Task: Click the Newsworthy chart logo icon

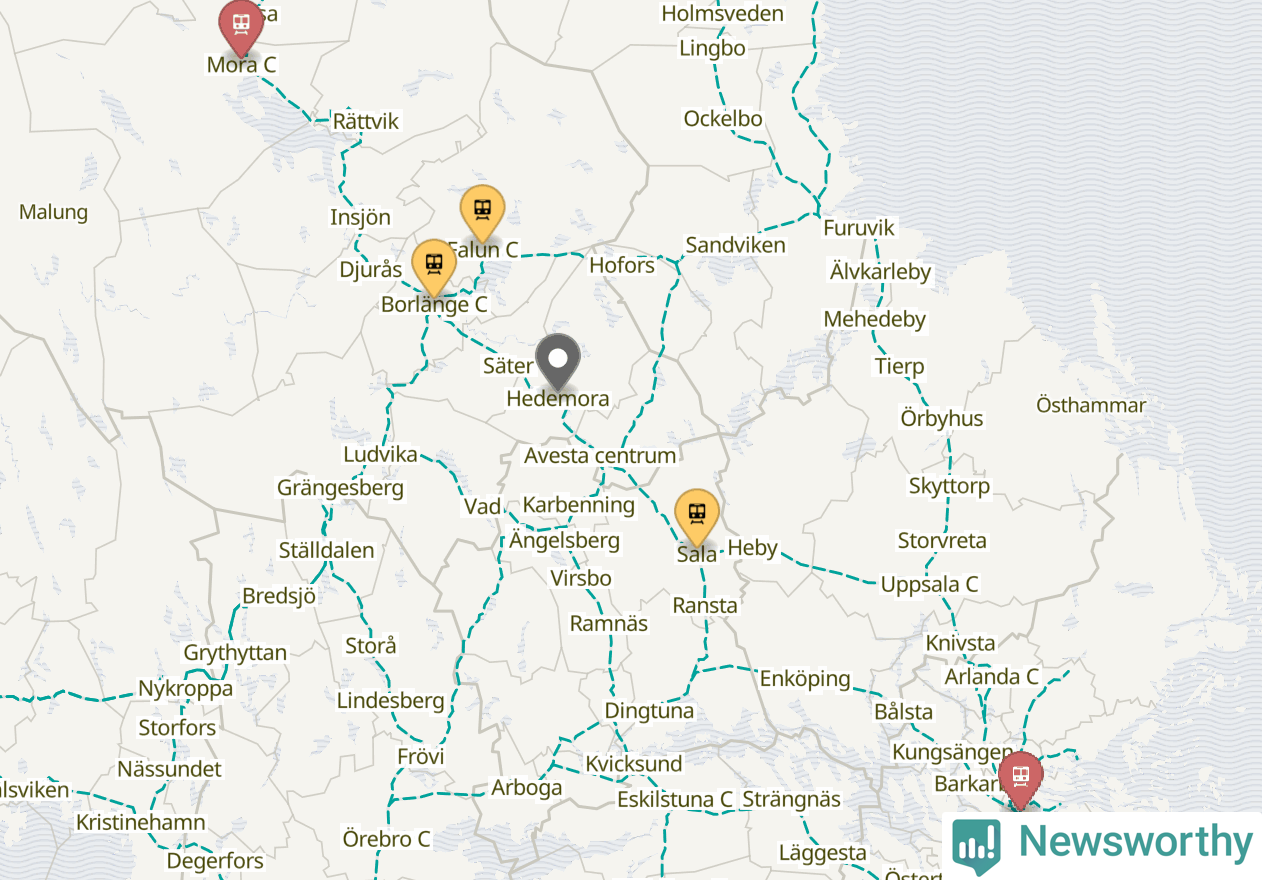Action: 976,847
